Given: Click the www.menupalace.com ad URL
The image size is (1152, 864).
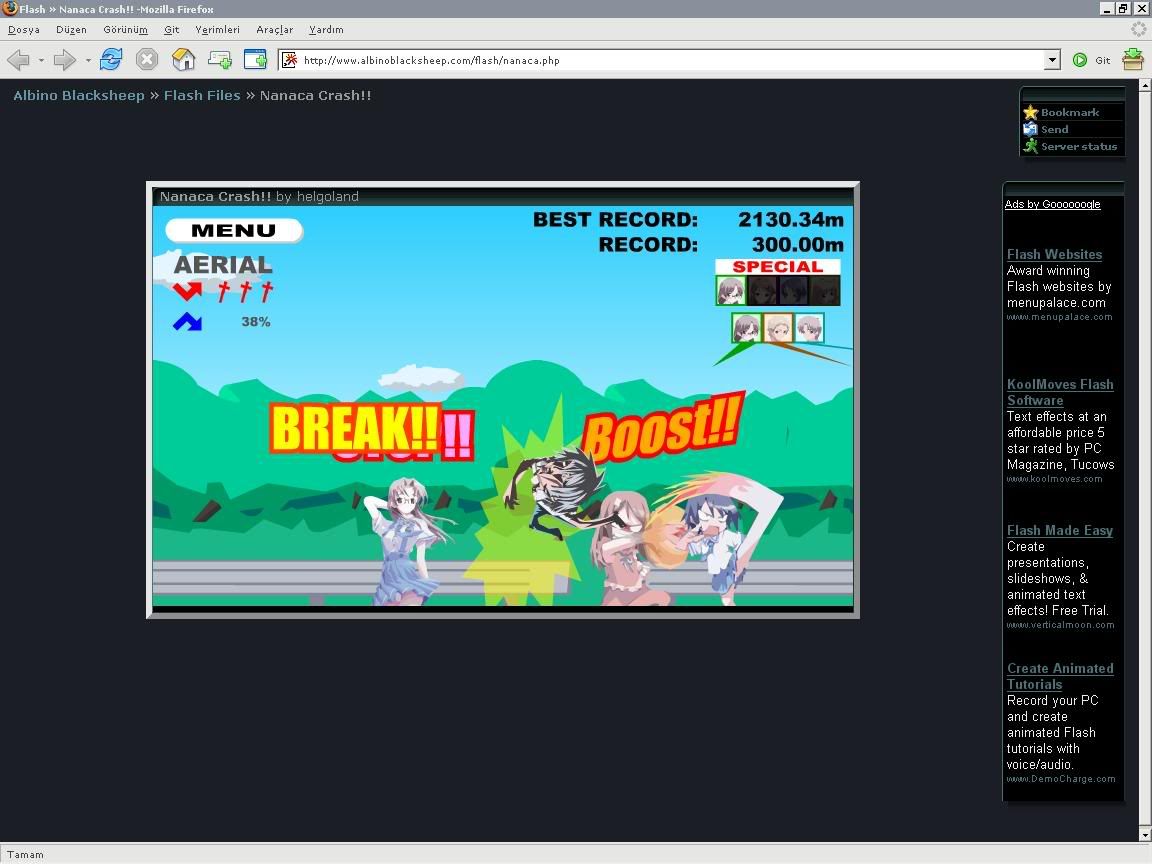Looking at the screenshot, I should [1059, 317].
